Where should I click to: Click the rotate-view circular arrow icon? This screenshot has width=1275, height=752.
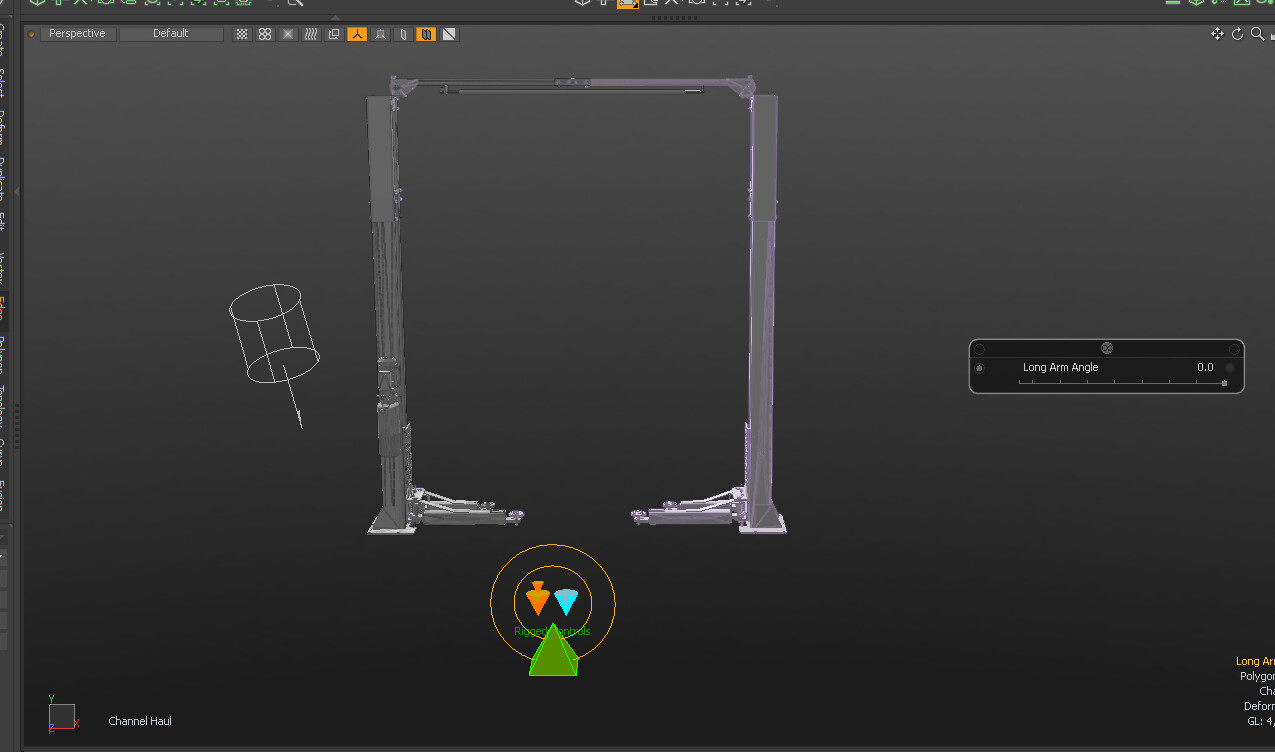click(1237, 34)
